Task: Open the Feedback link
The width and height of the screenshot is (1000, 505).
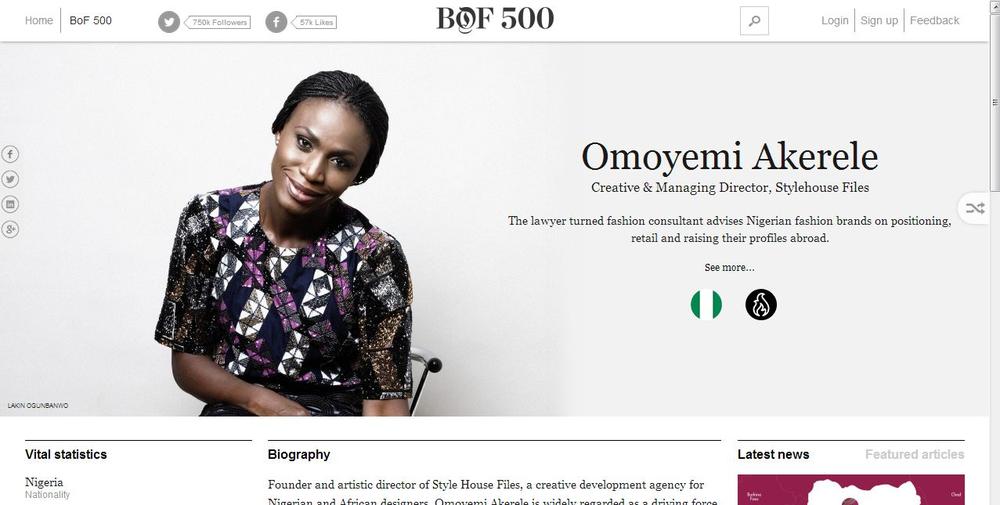Action: click(934, 20)
